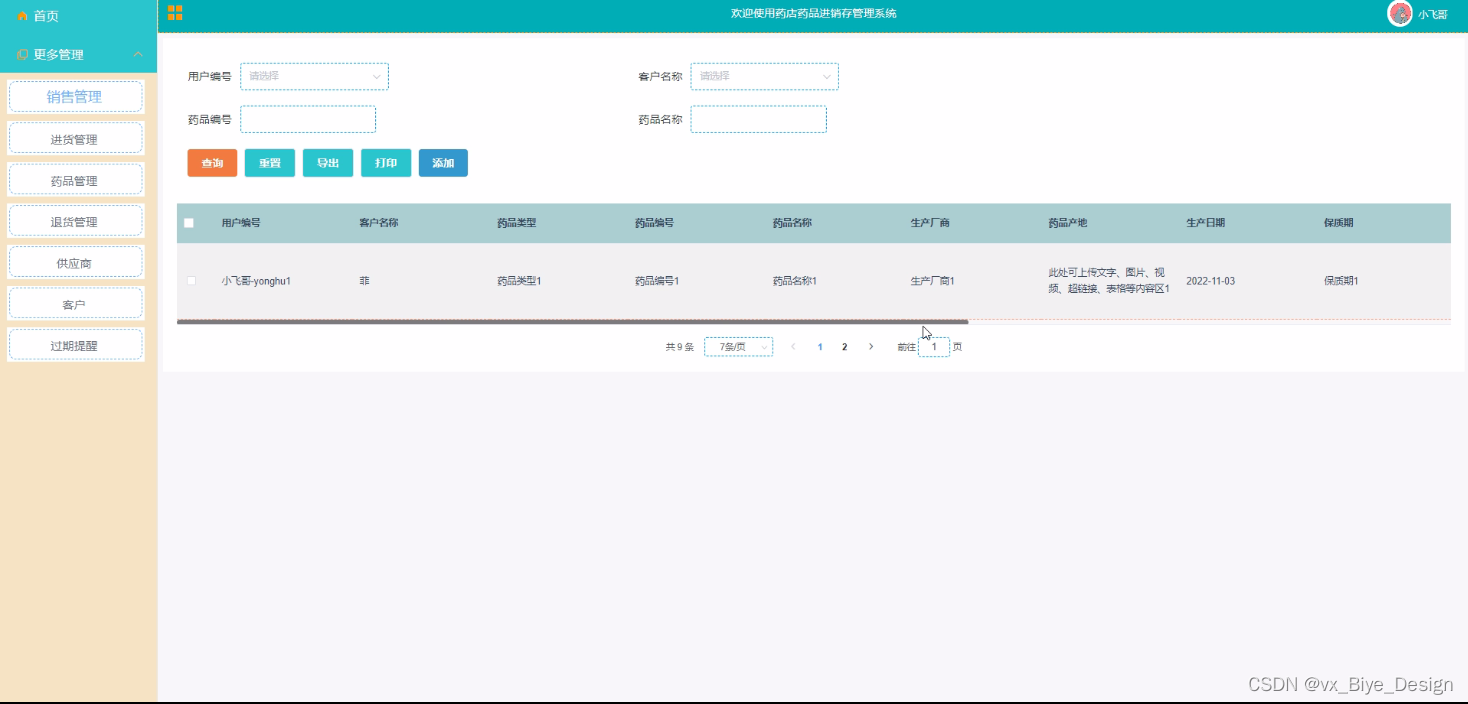This screenshot has height=704, width=1468.
Task: Click the 保质期 column header
Action: tap(1339, 223)
